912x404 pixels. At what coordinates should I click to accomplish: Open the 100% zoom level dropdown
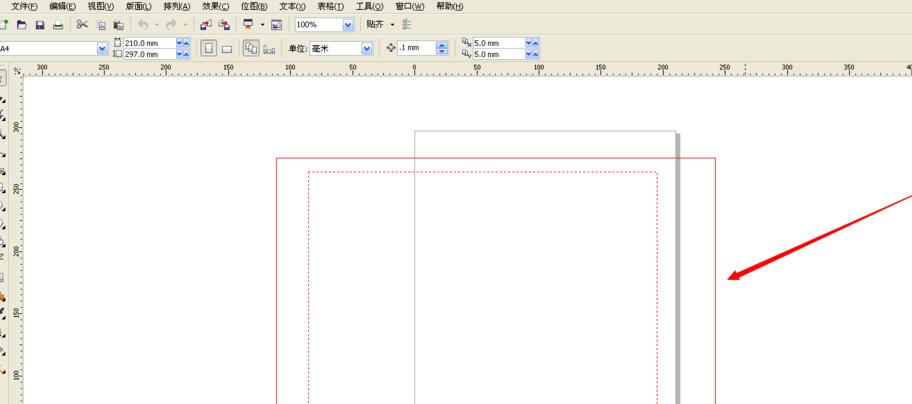click(x=348, y=24)
